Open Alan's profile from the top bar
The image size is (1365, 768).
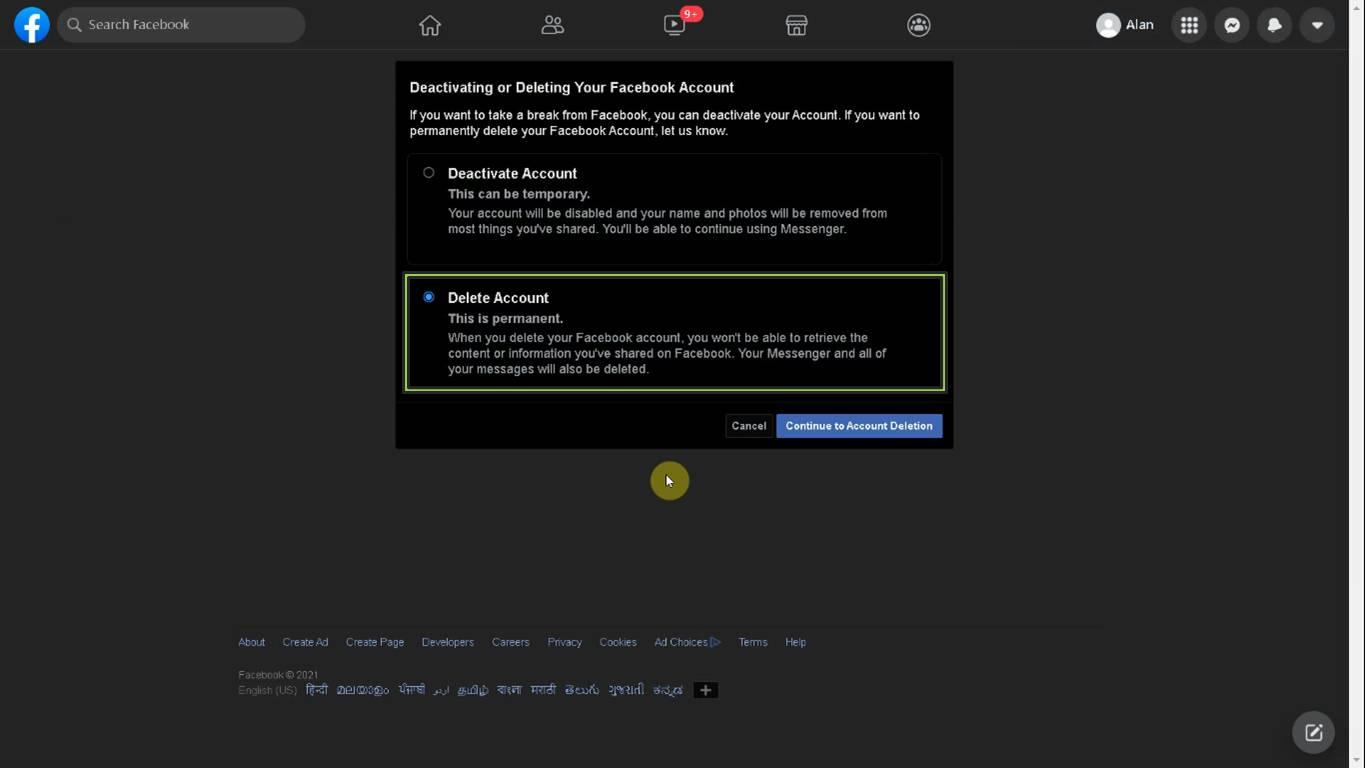1125,25
